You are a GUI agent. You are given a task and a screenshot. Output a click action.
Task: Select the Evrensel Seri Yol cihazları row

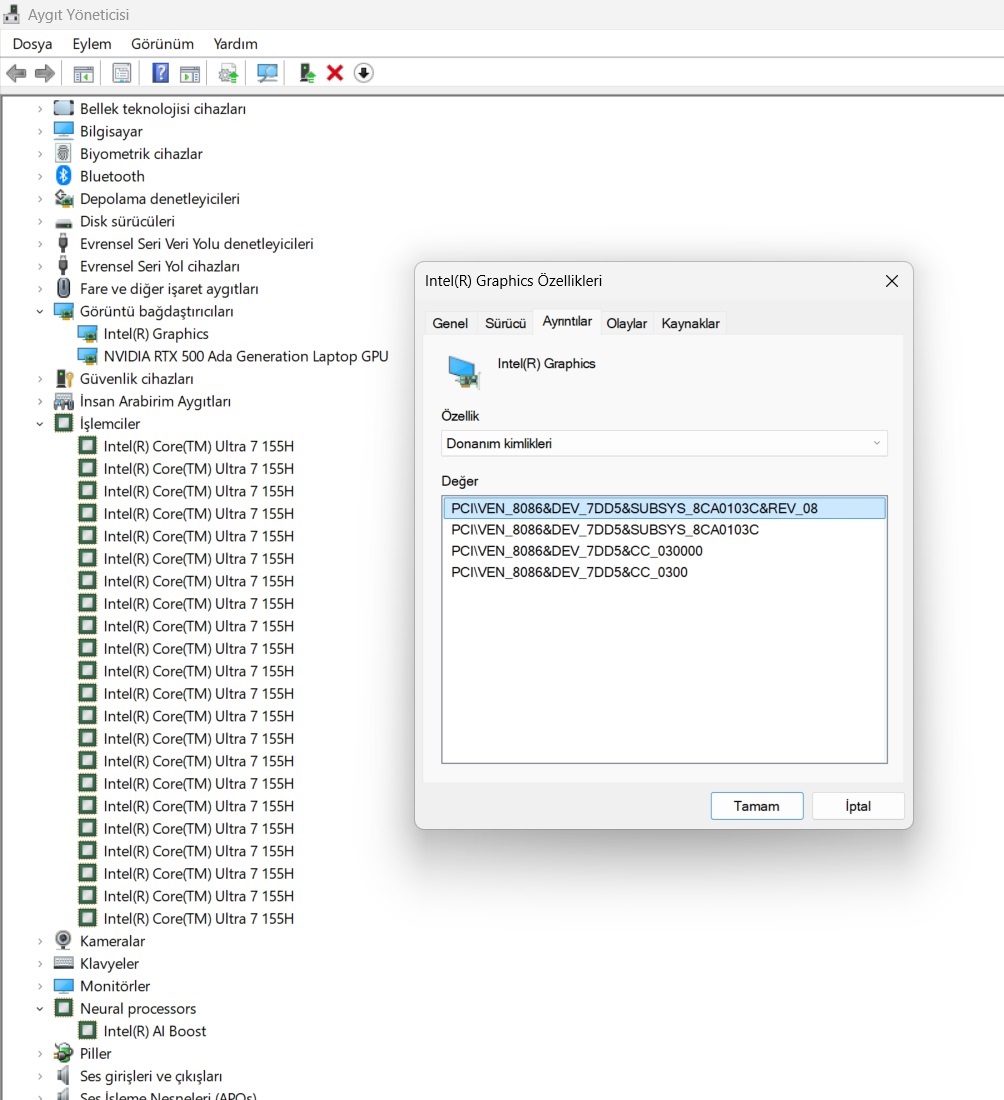click(x=159, y=267)
